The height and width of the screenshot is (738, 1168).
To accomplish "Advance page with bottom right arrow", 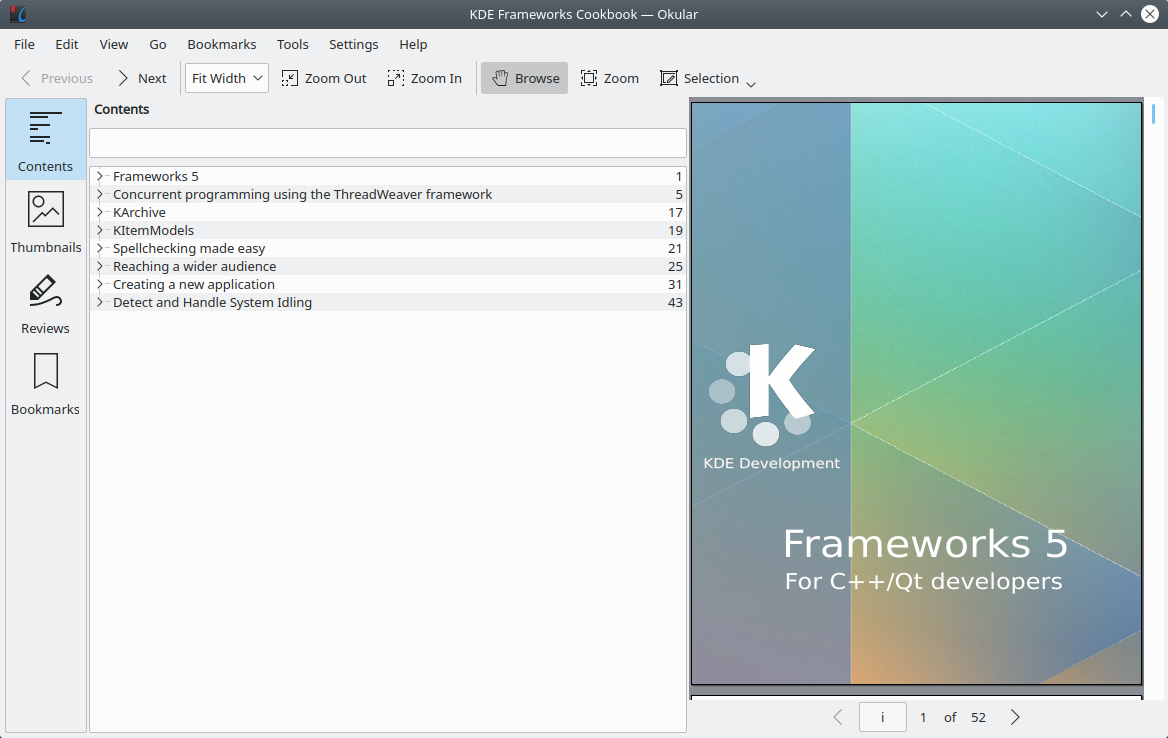I will pos(1015,717).
